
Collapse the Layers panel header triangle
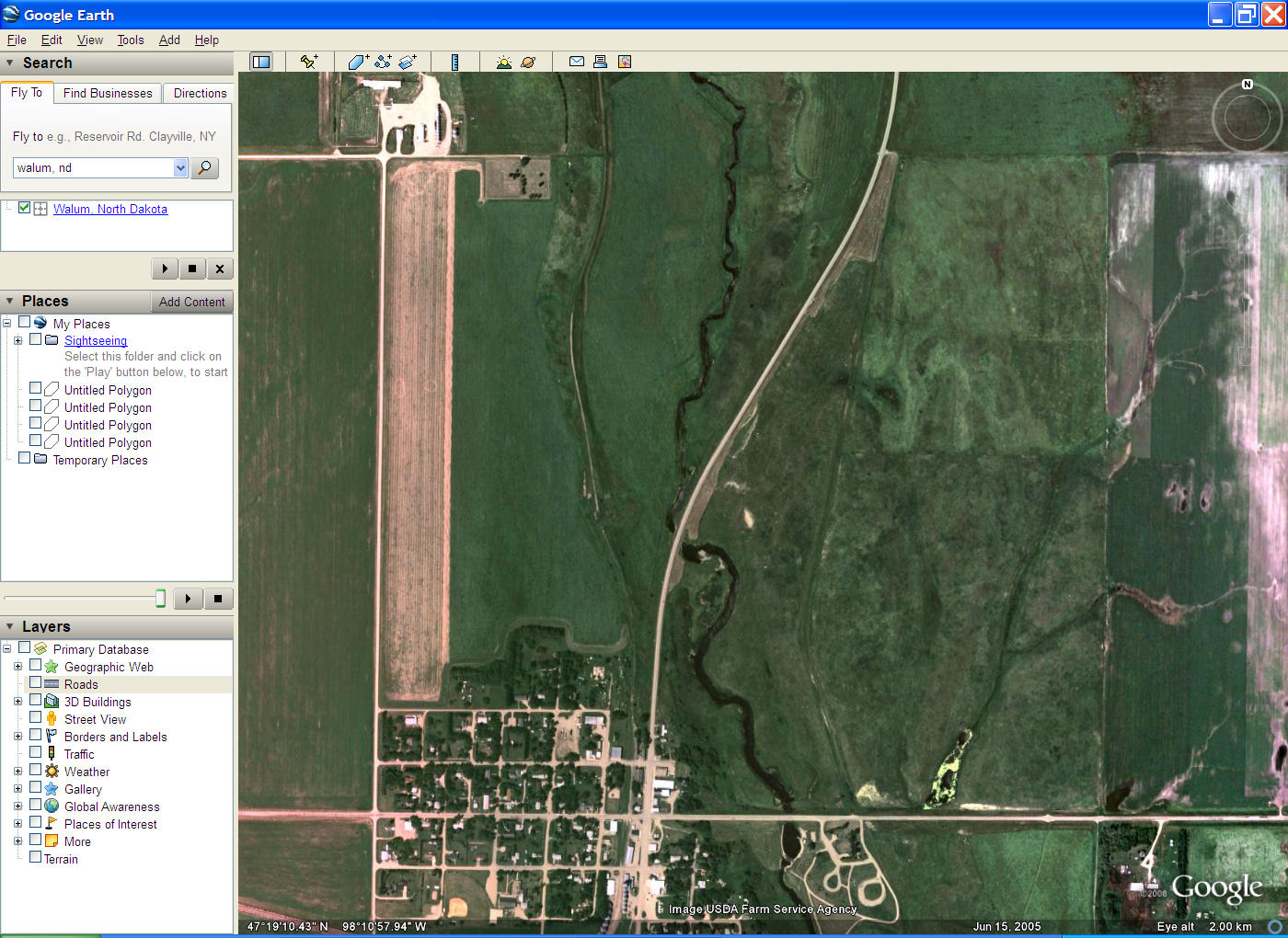tap(10, 626)
